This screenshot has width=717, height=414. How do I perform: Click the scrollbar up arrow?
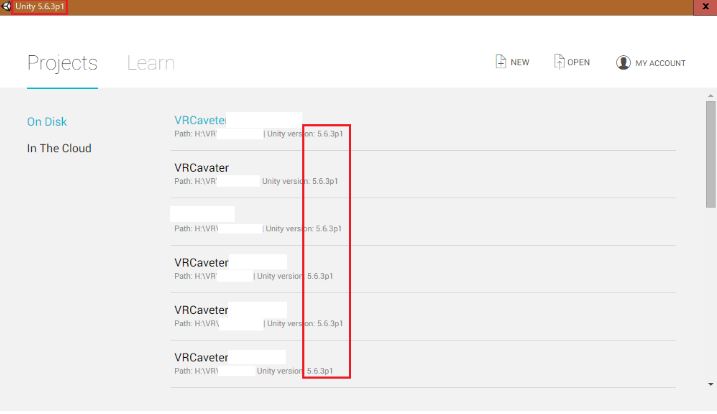coord(710,96)
